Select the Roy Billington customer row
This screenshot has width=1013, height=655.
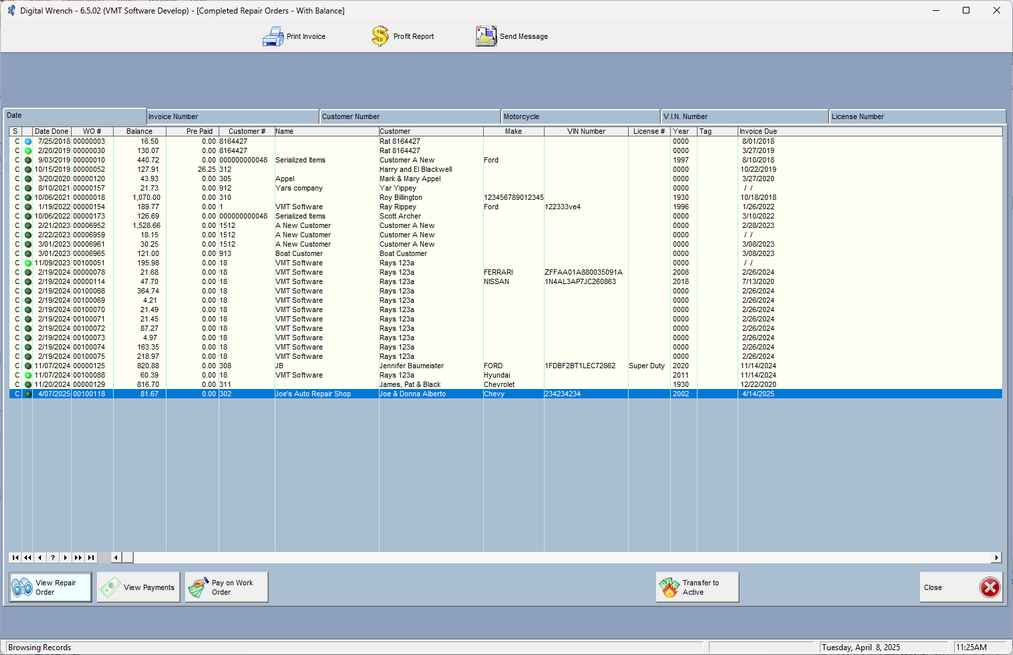pos(506,198)
